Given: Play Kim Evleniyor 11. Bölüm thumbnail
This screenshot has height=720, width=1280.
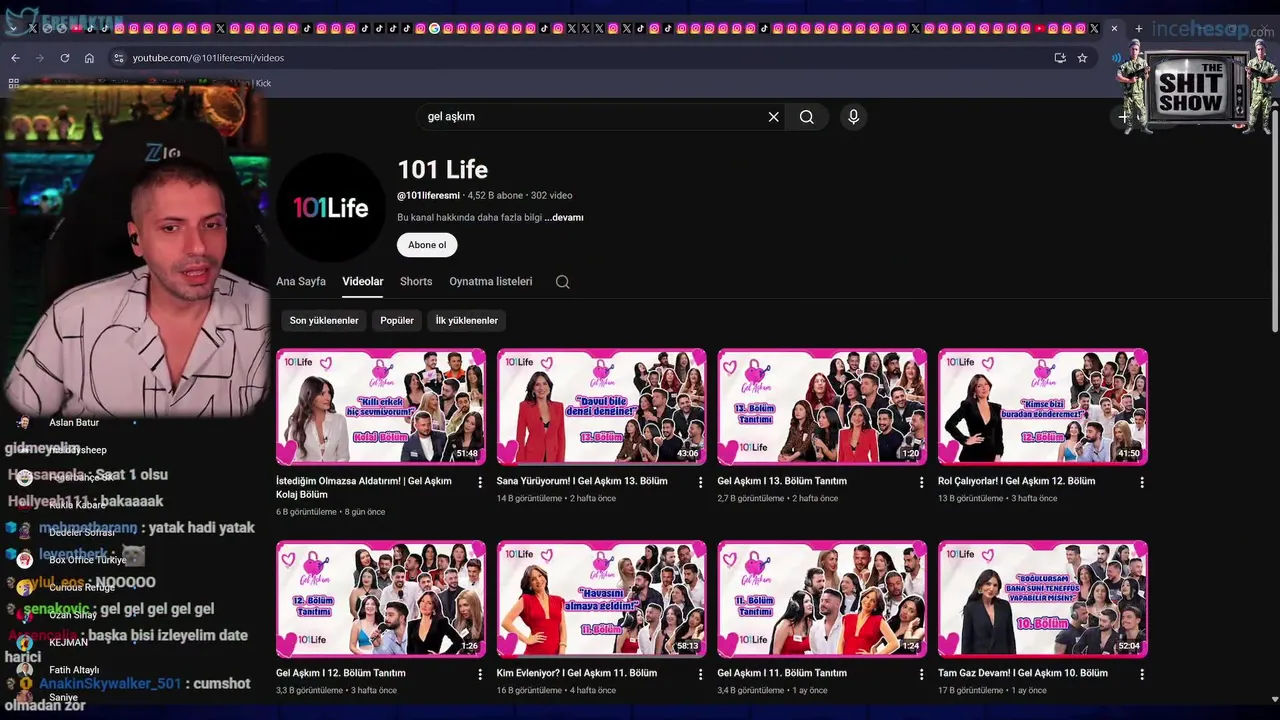Looking at the screenshot, I should [x=601, y=599].
